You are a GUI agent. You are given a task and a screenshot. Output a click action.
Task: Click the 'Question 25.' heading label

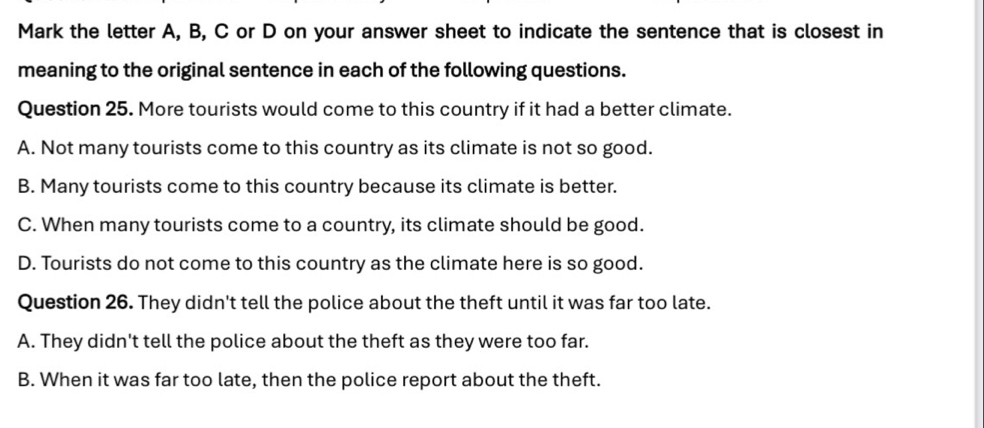pos(75,110)
